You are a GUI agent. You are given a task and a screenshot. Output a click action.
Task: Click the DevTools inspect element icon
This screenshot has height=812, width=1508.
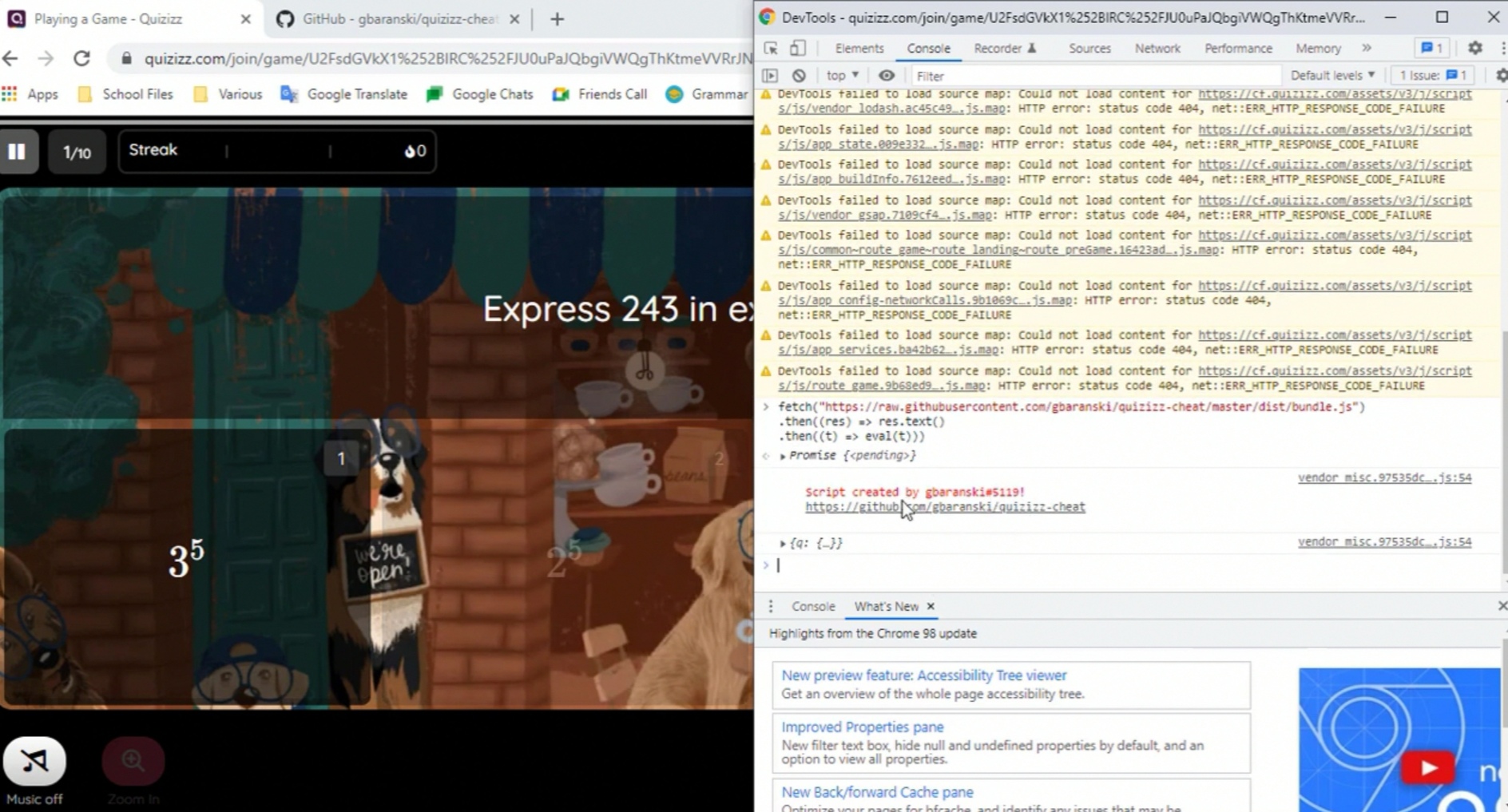[x=771, y=49]
